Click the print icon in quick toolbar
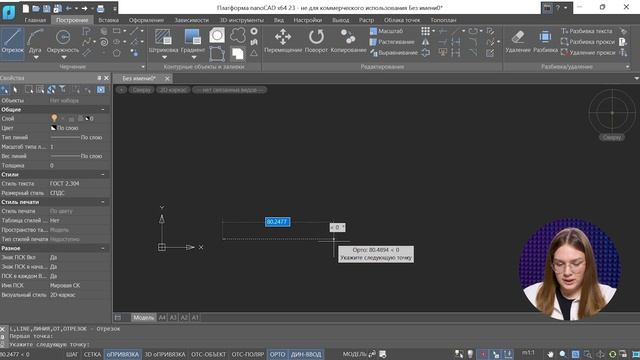 pyautogui.click(x=100, y=8)
